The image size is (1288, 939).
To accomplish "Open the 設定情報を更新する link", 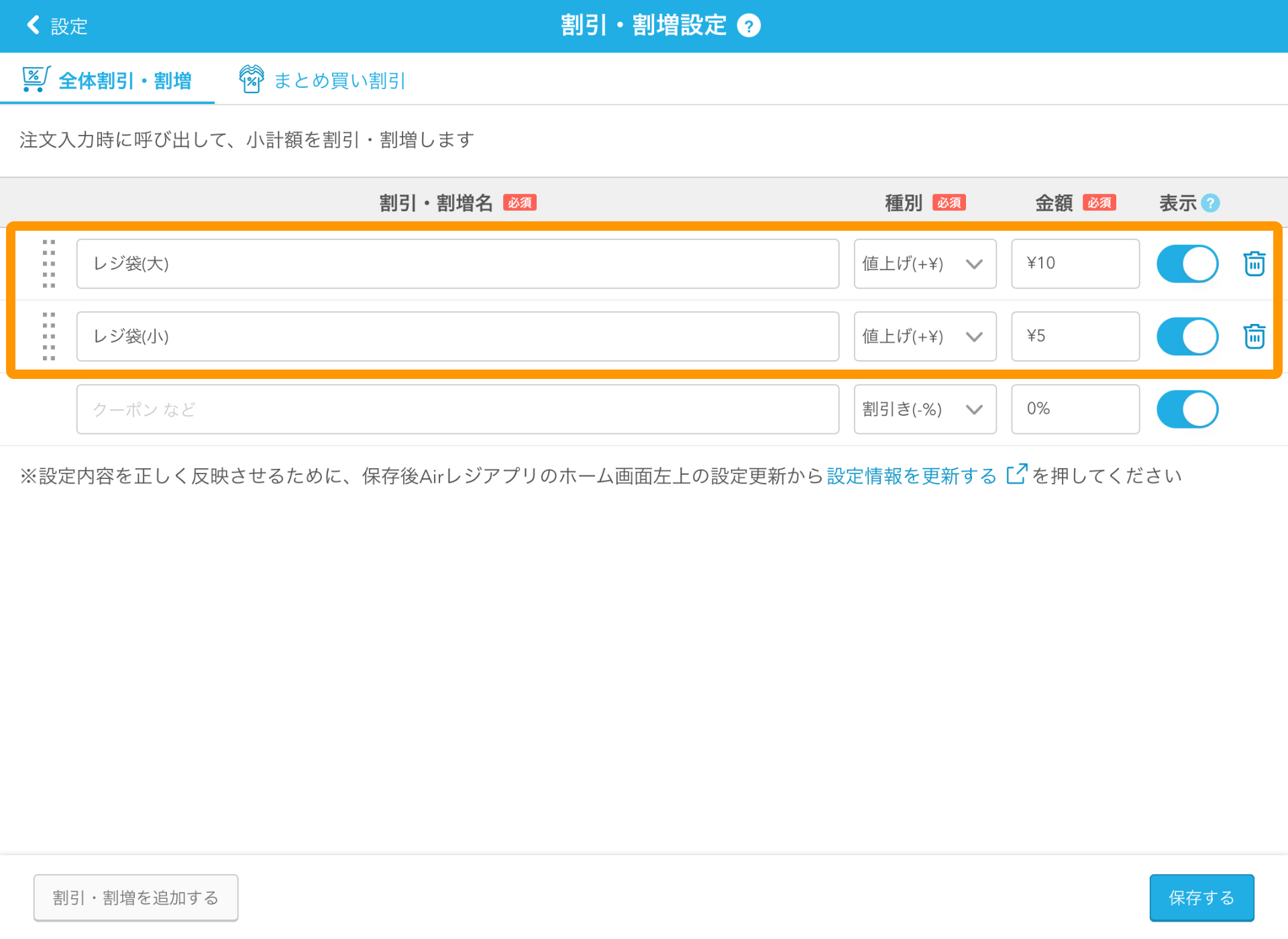I will (912, 476).
